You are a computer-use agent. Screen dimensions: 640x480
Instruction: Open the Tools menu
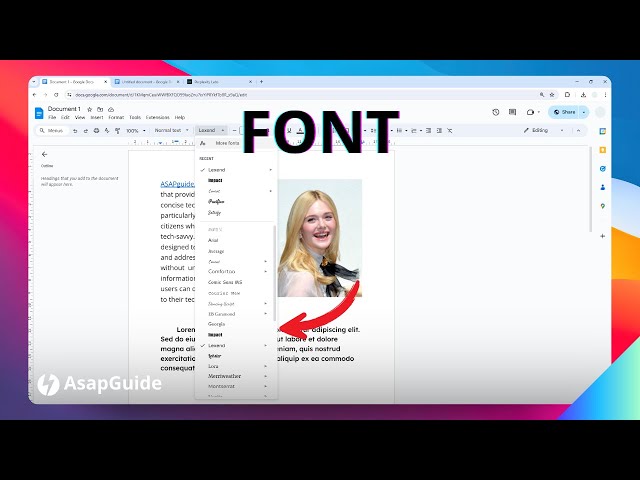coord(135,117)
